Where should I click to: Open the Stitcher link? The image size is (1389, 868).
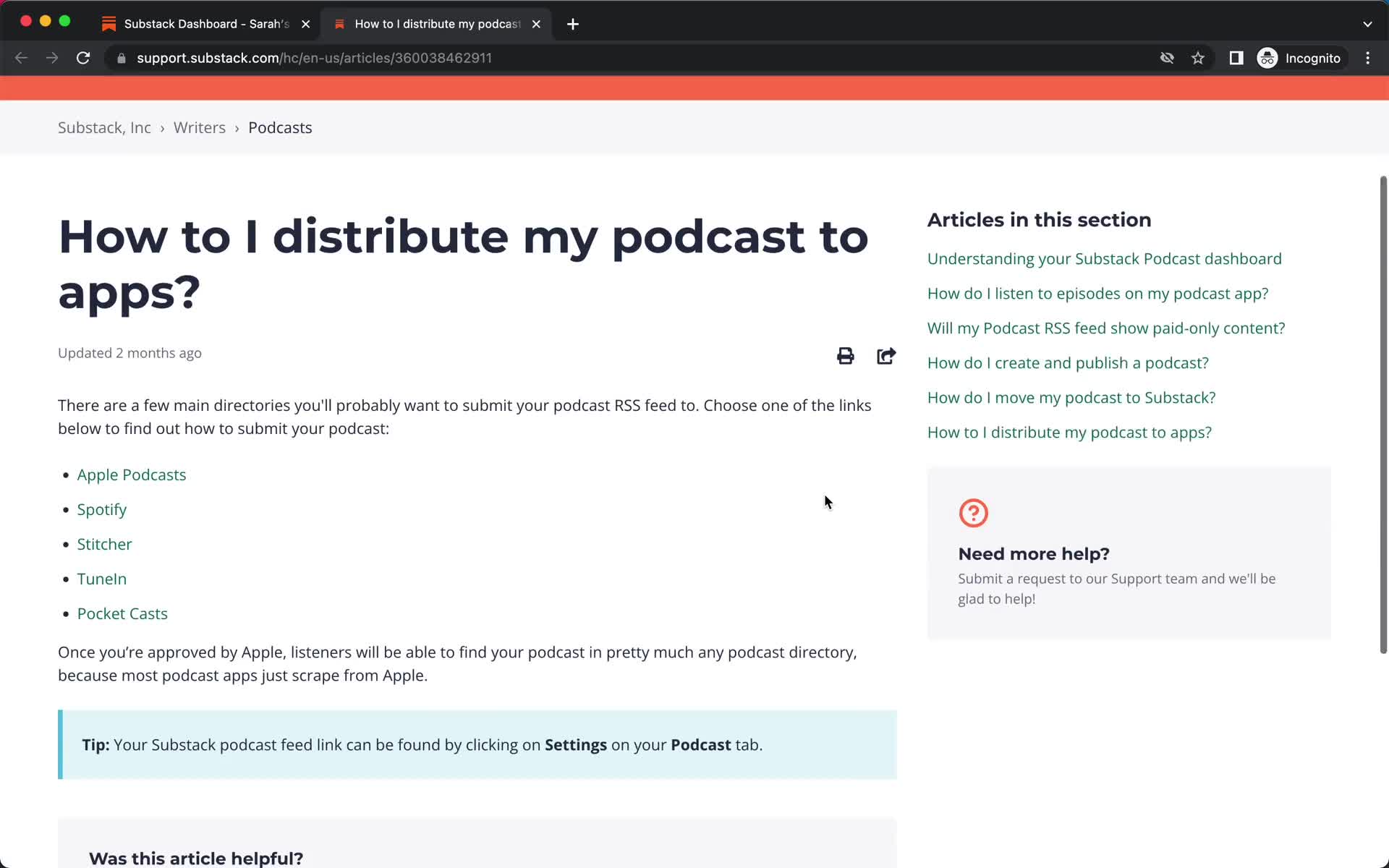click(x=105, y=544)
